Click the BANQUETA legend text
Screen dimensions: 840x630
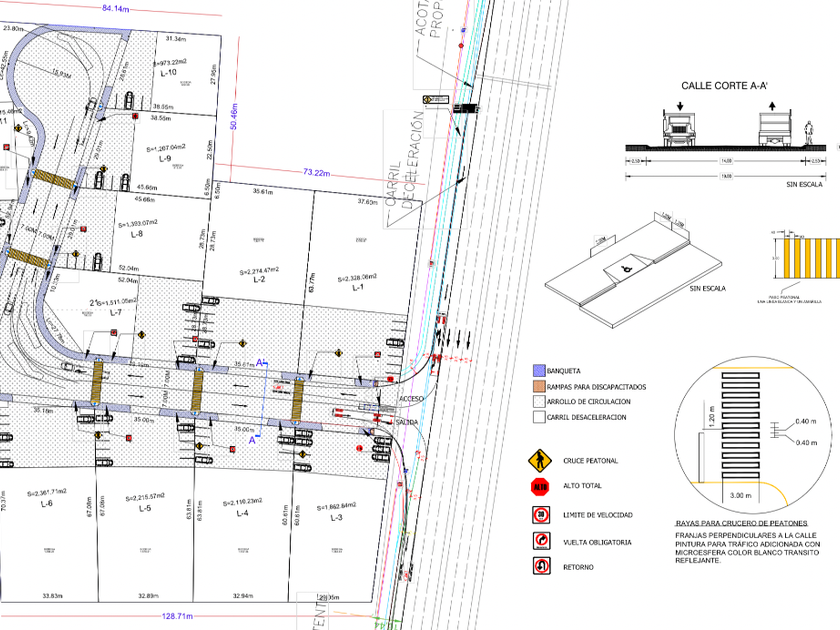[x=564, y=371]
